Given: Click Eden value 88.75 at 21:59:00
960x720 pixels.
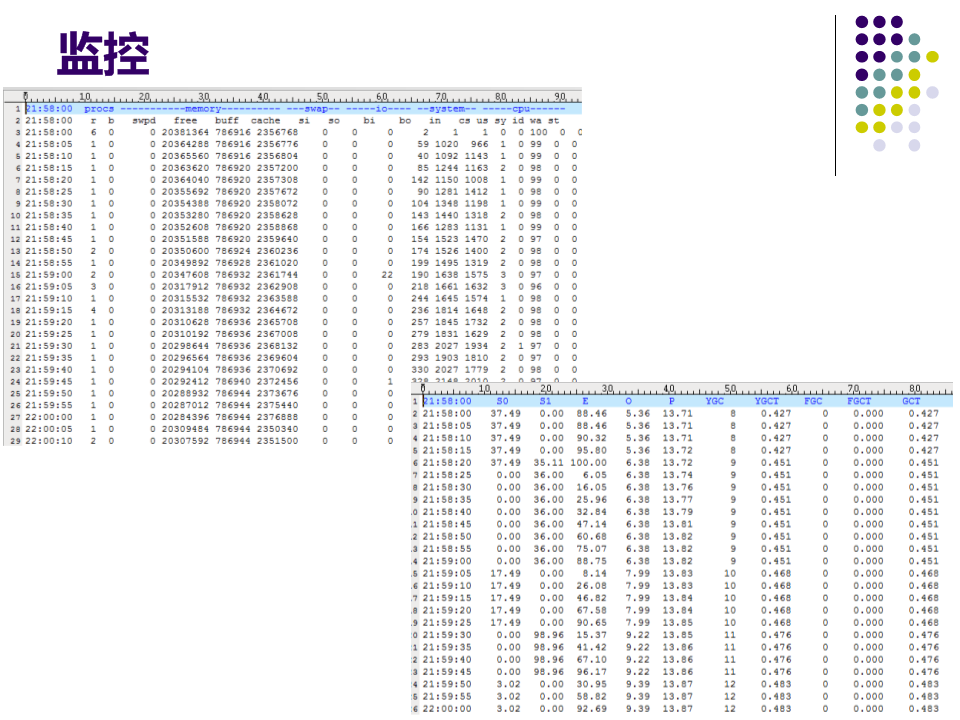Looking at the screenshot, I should 591,561.
